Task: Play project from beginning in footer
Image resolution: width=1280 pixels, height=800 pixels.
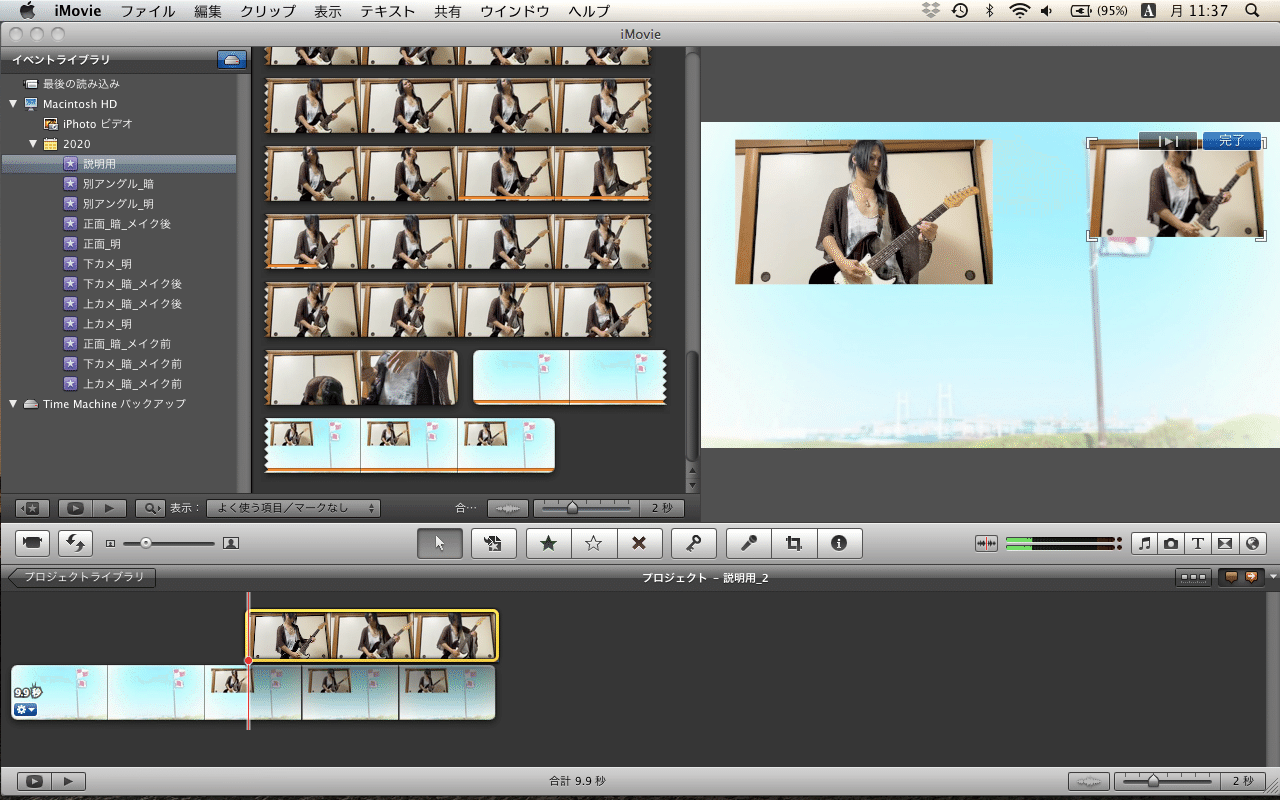Action: pyautogui.click(x=69, y=781)
